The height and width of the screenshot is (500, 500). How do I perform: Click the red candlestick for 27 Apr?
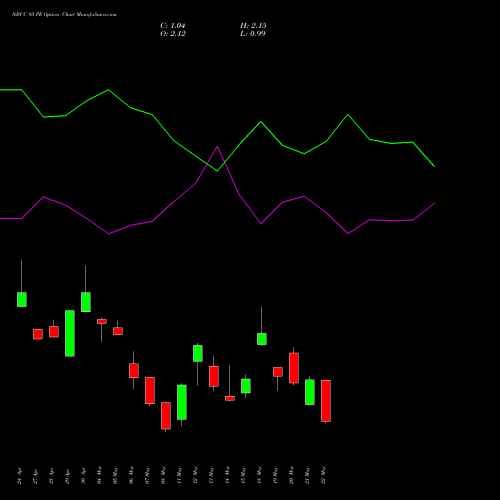(38, 334)
